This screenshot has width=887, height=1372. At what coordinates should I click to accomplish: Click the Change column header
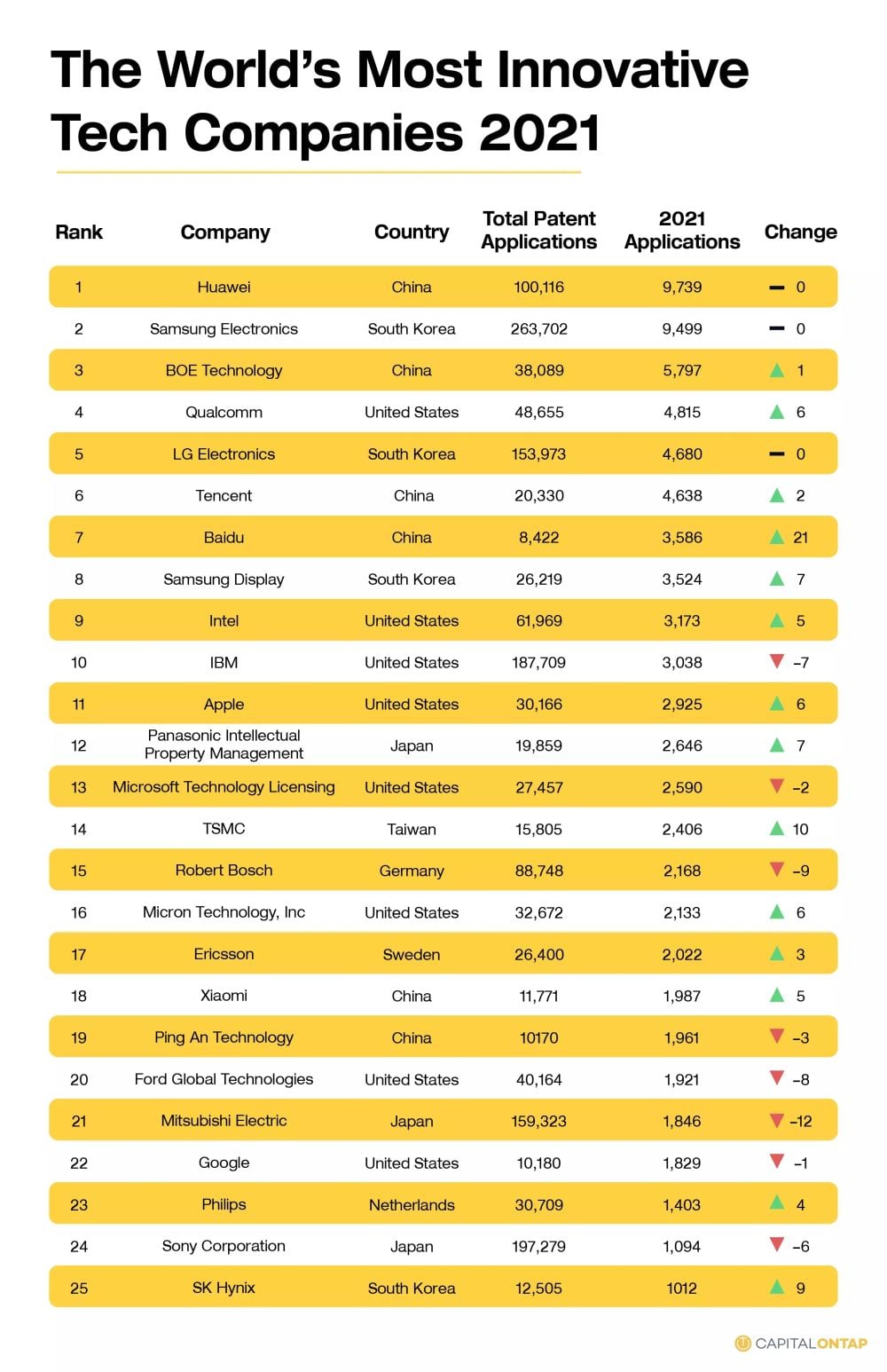pyautogui.click(x=800, y=233)
